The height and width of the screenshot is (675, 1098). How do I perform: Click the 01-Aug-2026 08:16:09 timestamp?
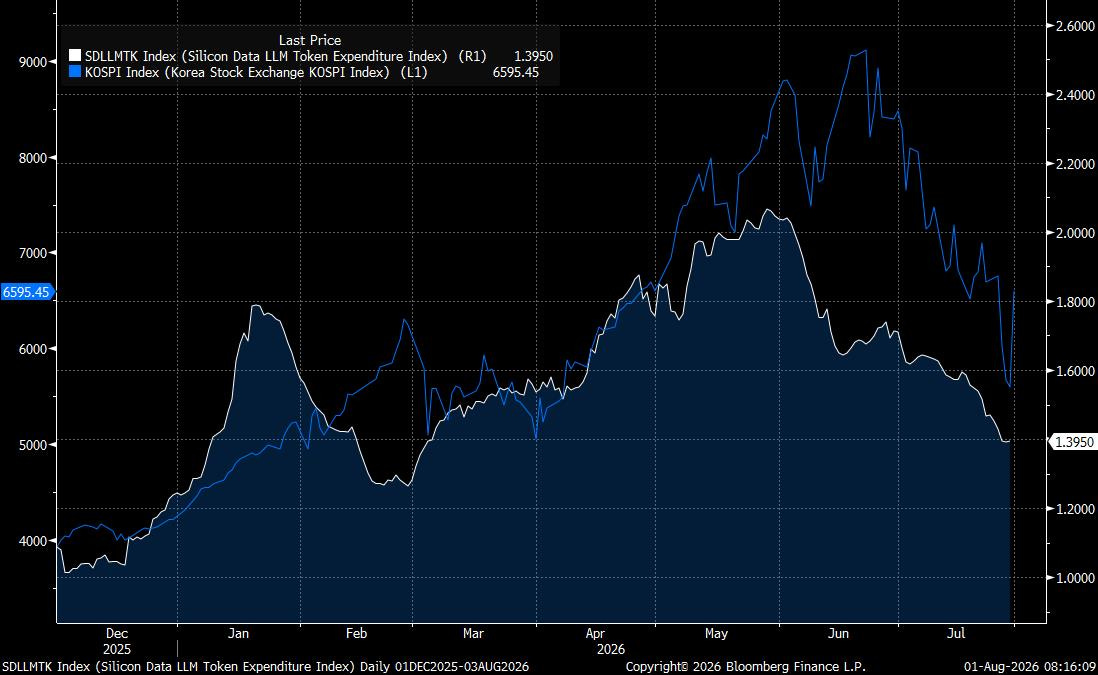click(x=1029, y=667)
